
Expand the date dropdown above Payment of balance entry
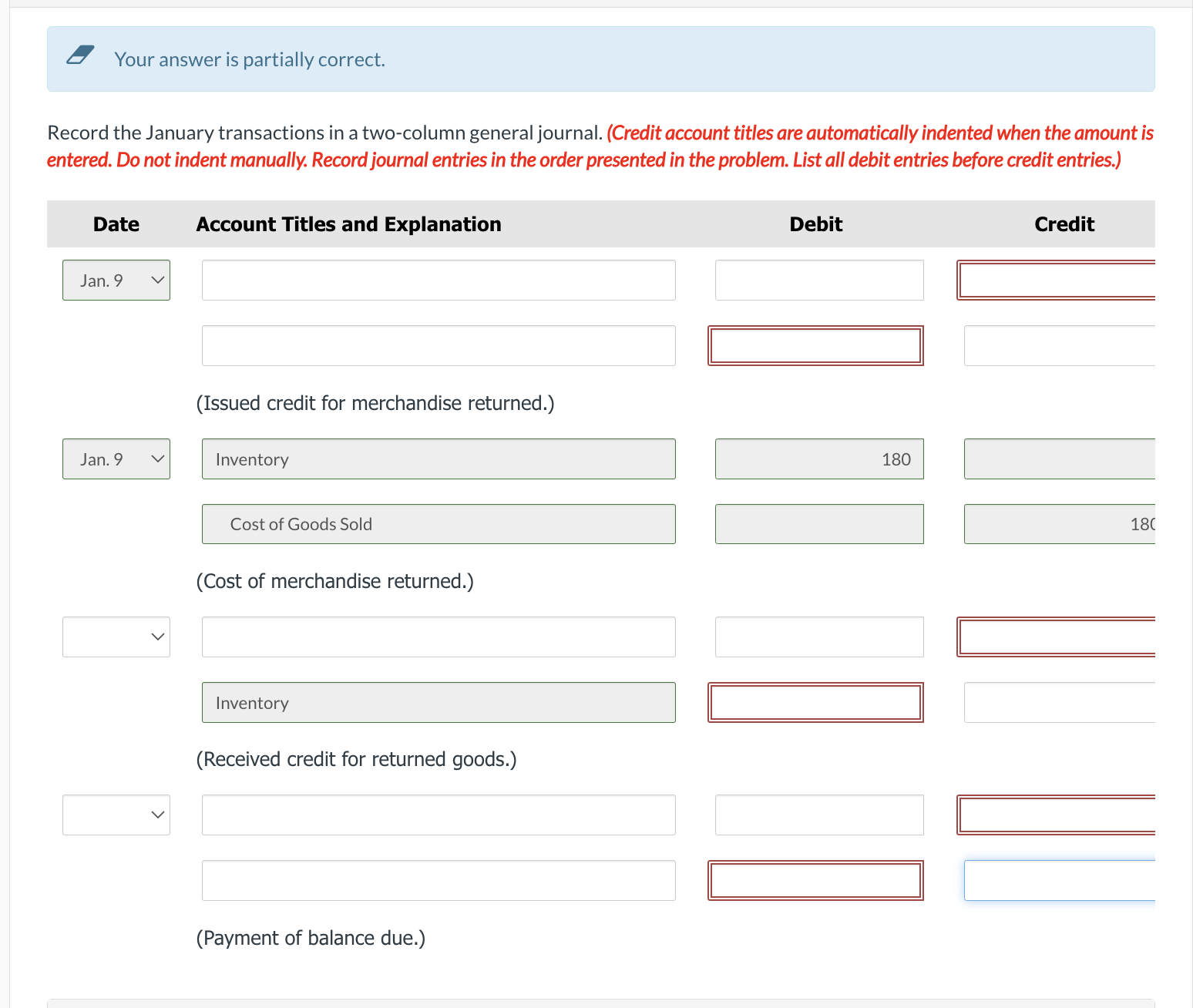pos(116,815)
